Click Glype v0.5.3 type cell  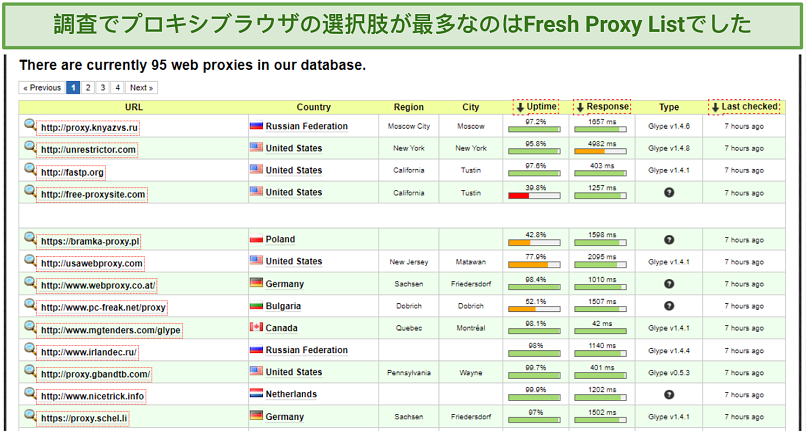pyautogui.click(x=669, y=373)
